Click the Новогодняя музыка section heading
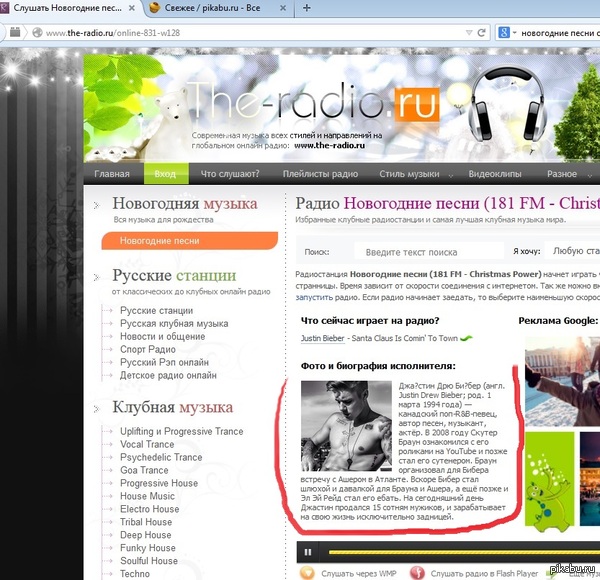This screenshot has height=580, width=600. pos(184,204)
